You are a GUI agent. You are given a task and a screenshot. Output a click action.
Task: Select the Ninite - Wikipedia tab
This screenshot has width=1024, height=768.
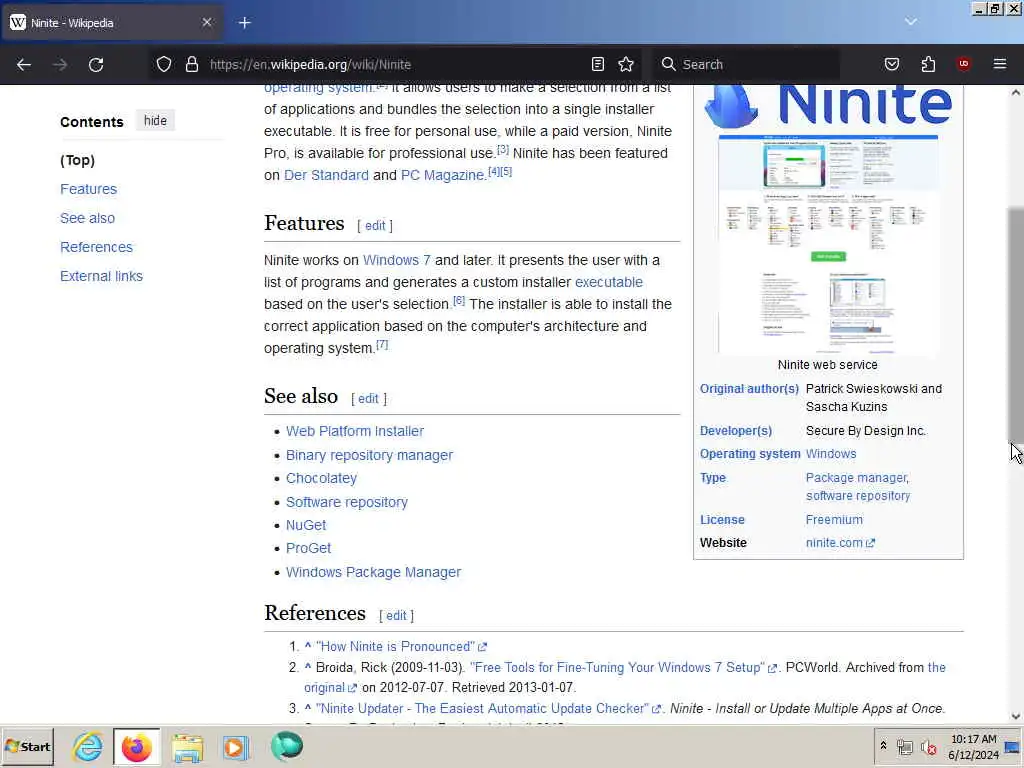click(111, 23)
